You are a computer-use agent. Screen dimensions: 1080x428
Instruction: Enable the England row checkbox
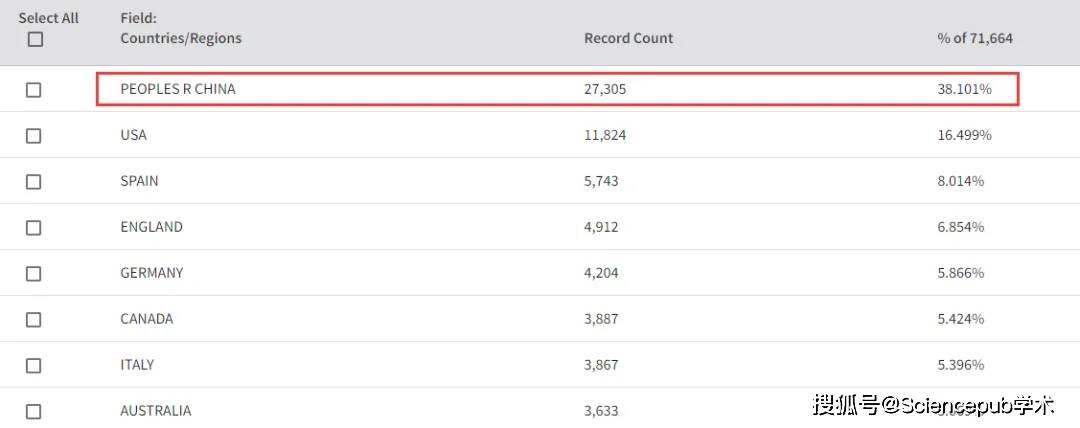[34, 228]
